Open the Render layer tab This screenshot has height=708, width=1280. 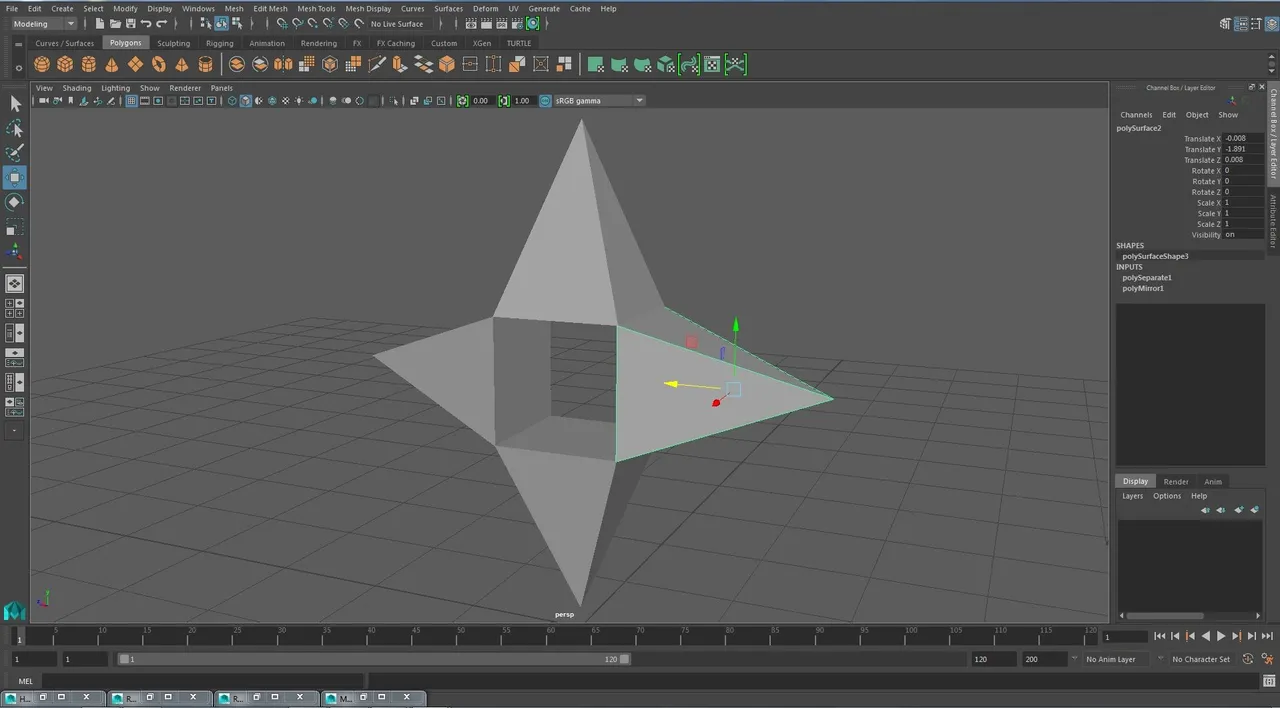(1176, 481)
